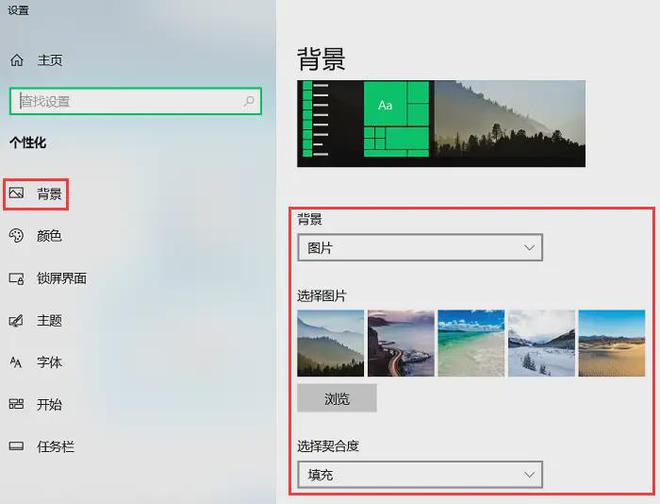
Task: Focus the 查找设置 search field
Action: point(125,102)
